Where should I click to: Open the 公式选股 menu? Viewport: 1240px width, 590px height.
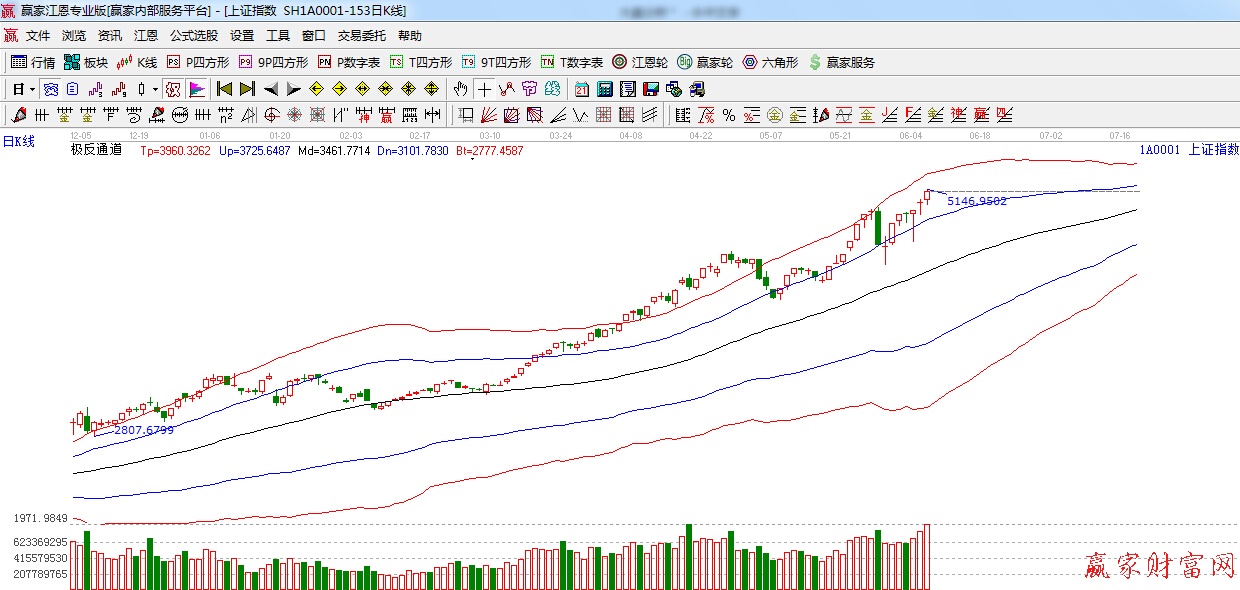[x=193, y=35]
